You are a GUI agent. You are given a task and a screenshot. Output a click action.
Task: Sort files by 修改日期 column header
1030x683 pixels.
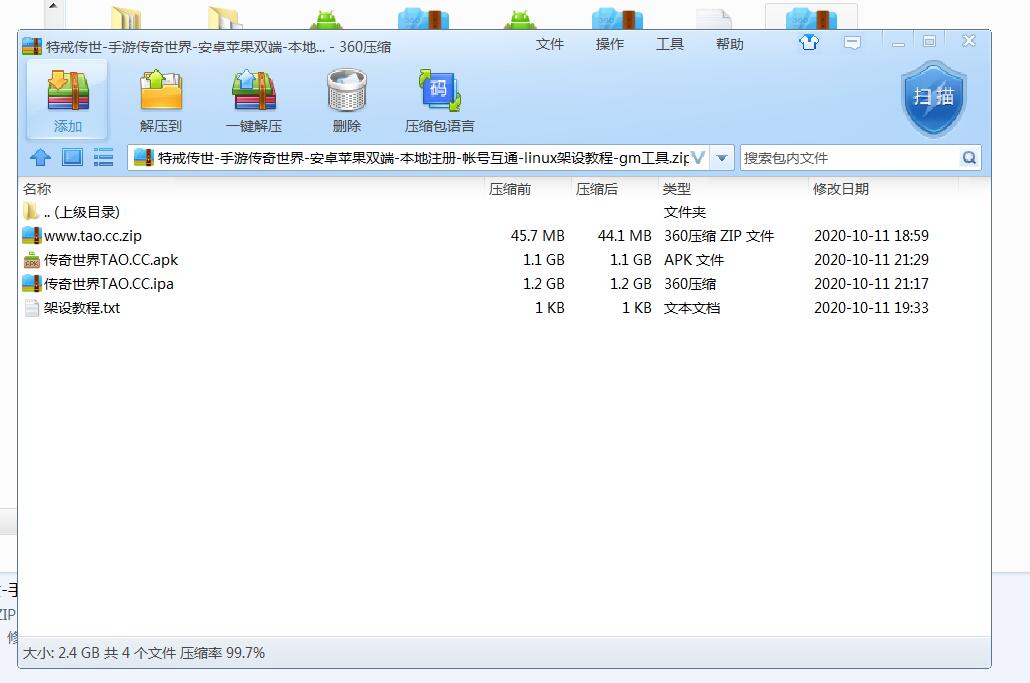(840, 189)
